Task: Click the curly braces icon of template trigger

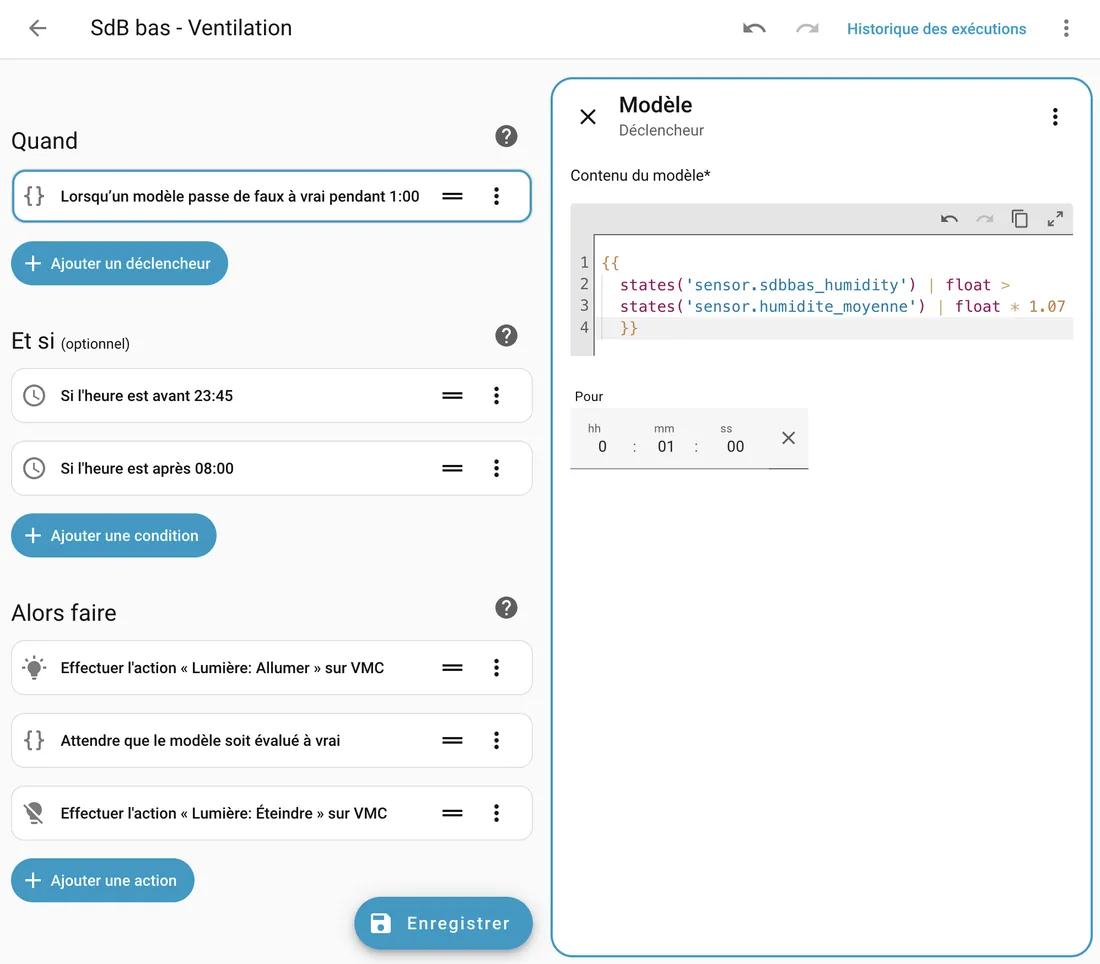Action: coord(34,196)
